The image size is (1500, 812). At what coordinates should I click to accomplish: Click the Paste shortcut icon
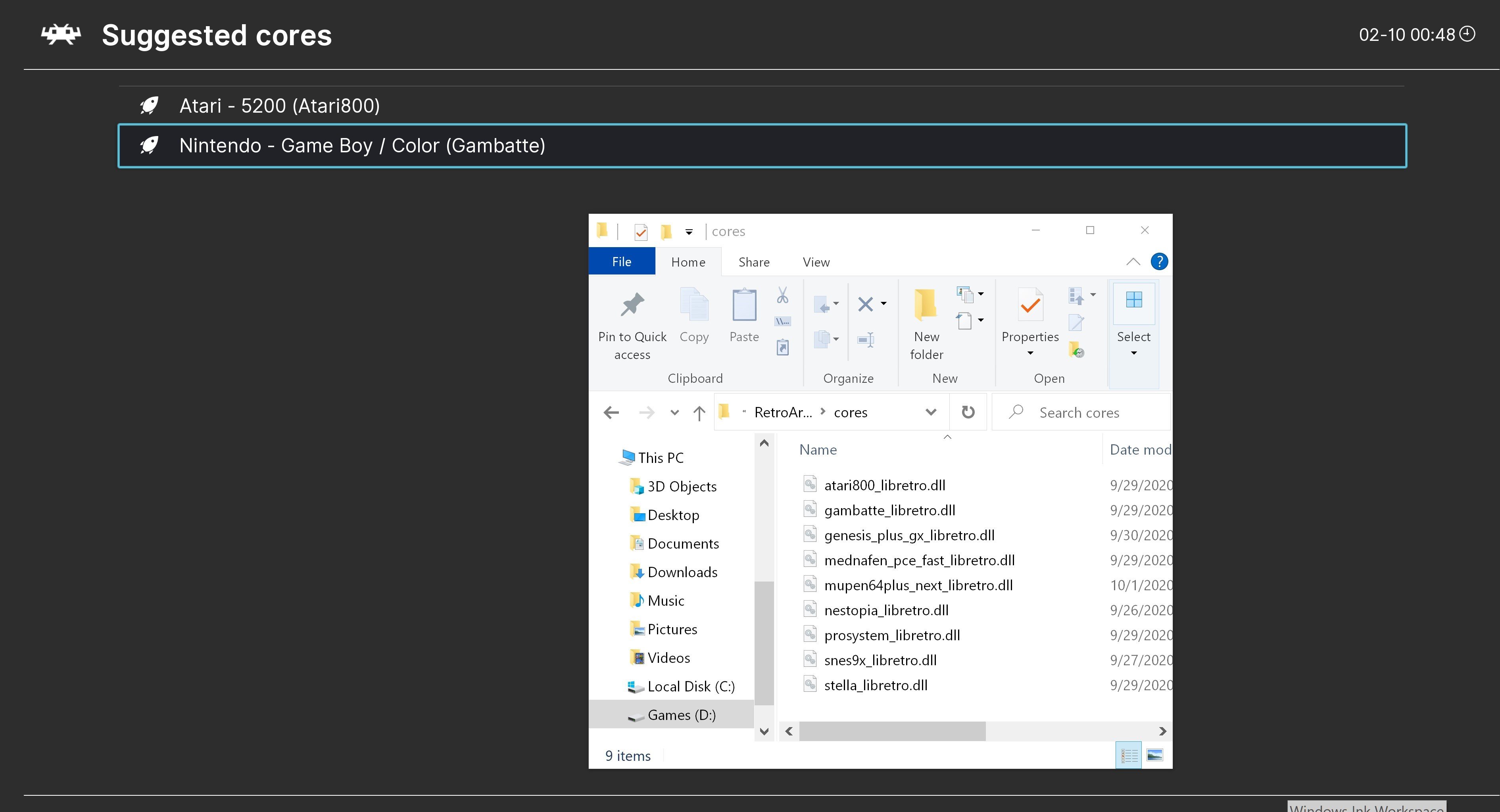click(x=783, y=347)
